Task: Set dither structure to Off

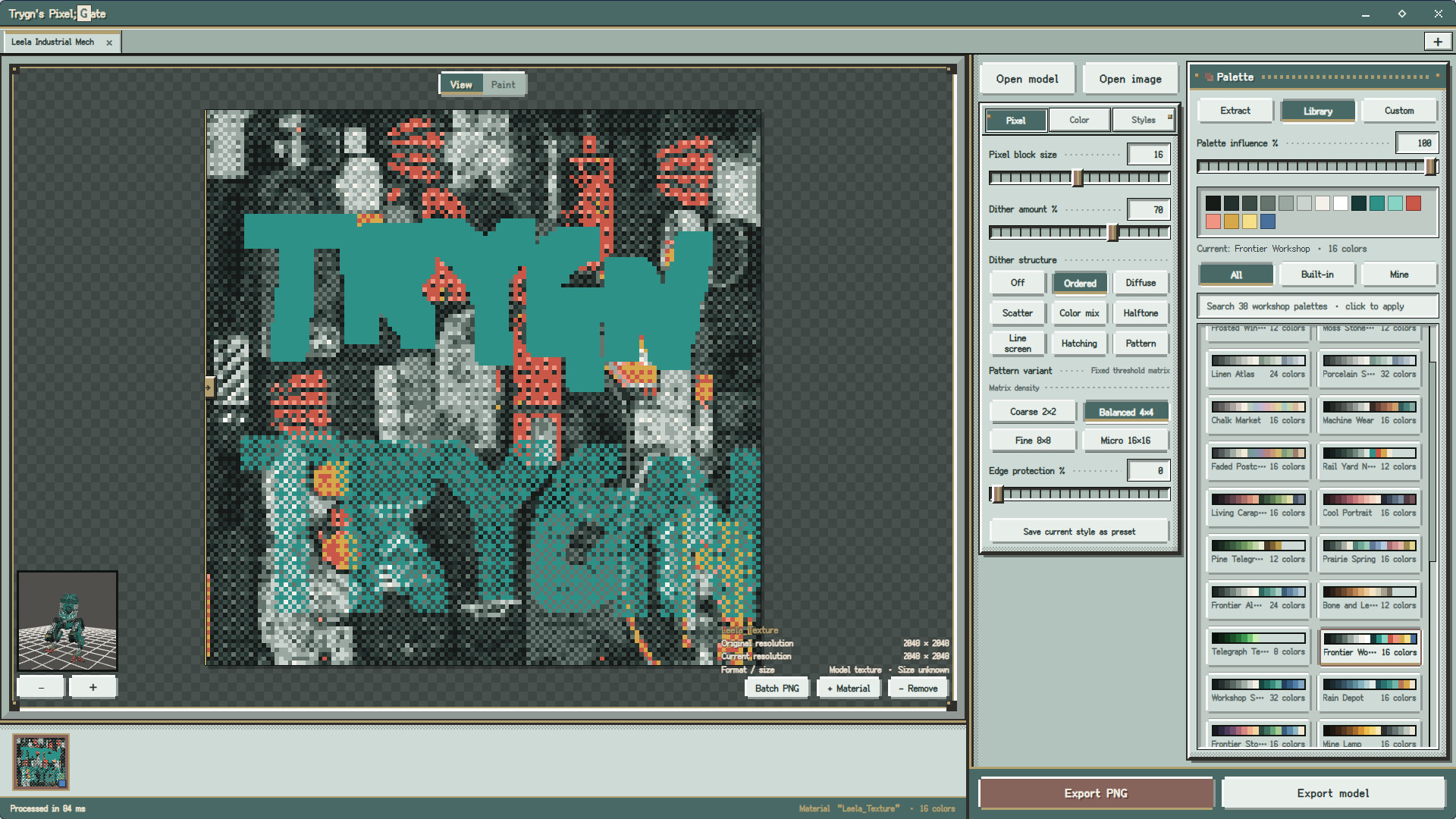Action: [x=1018, y=283]
